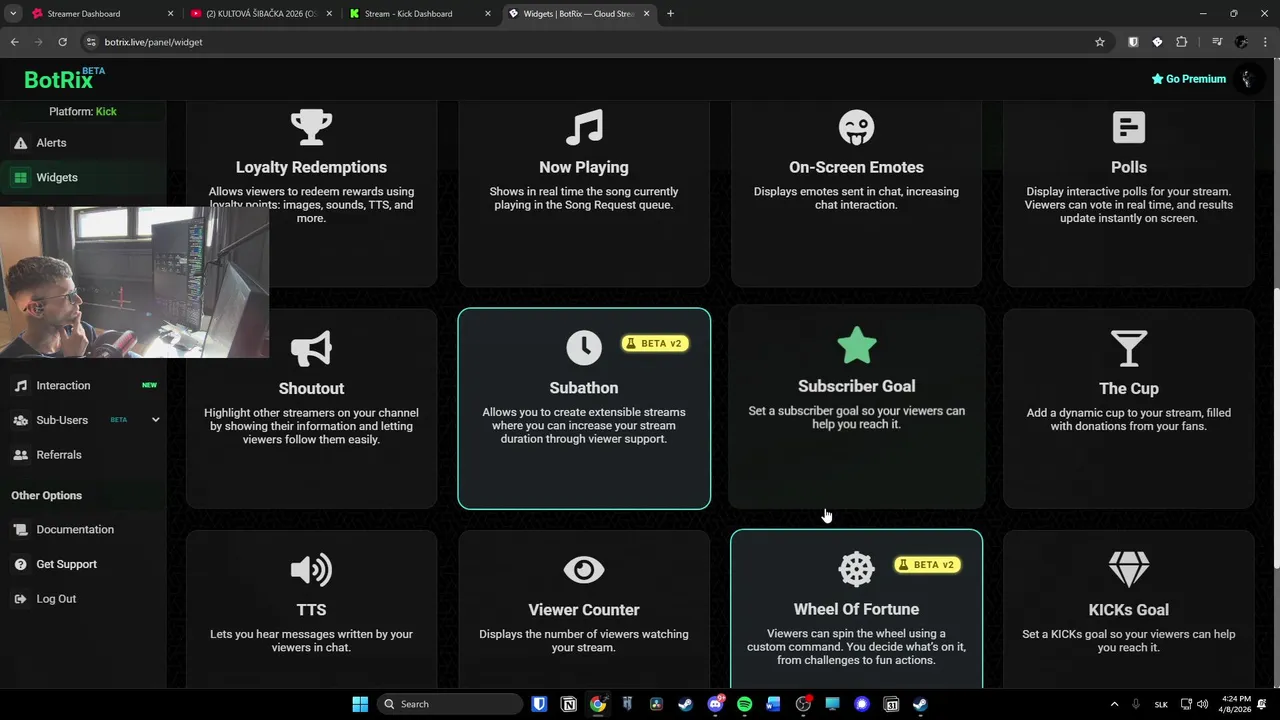
Task: Open the tab search dropdown arrow
Action: [x=14, y=13]
